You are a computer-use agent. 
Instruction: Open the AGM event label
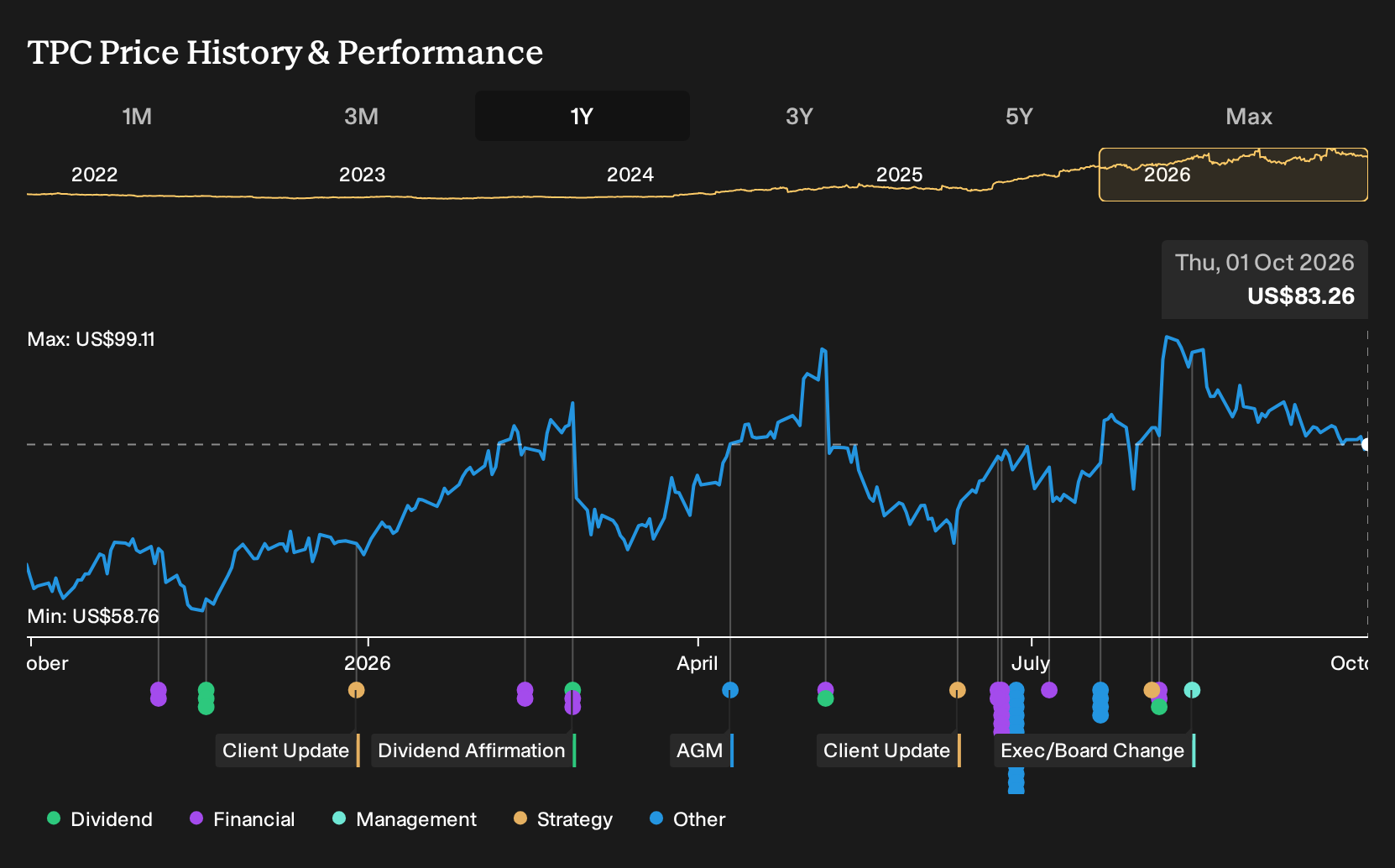[702, 750]
